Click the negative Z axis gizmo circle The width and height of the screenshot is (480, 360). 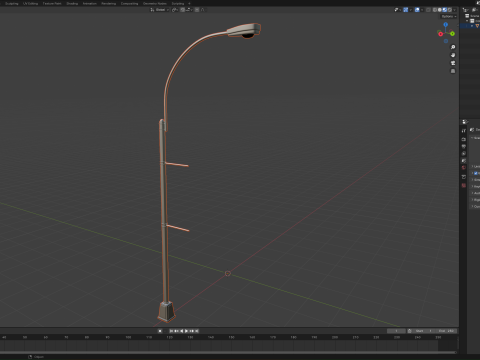tap(446, 41)
